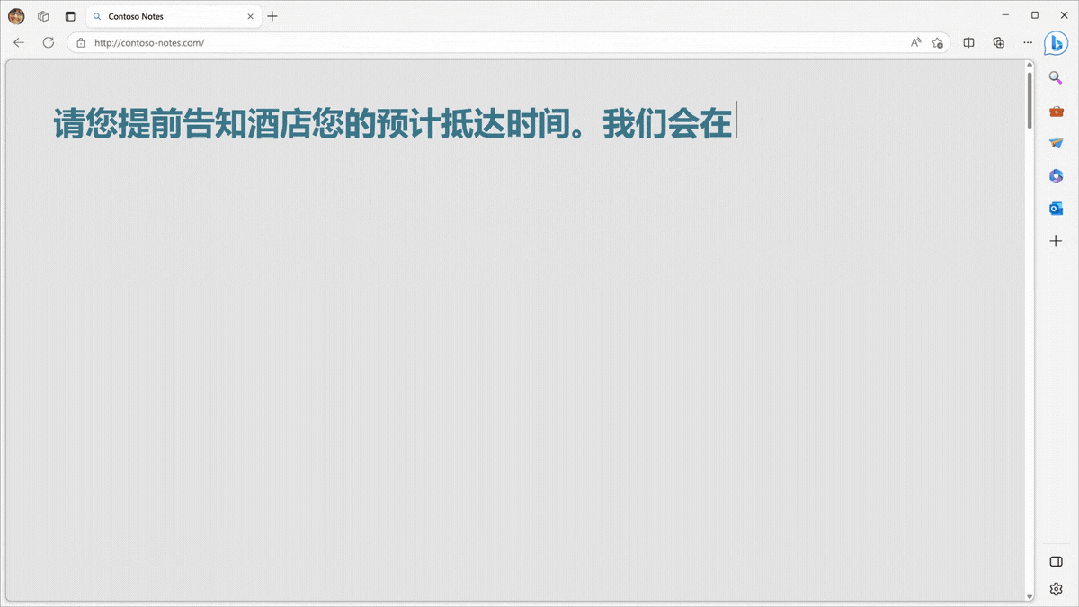Open browser settings via the ellipsis menu
Viewport: 1079px width, 607px height.
[x=1027, y=42]
